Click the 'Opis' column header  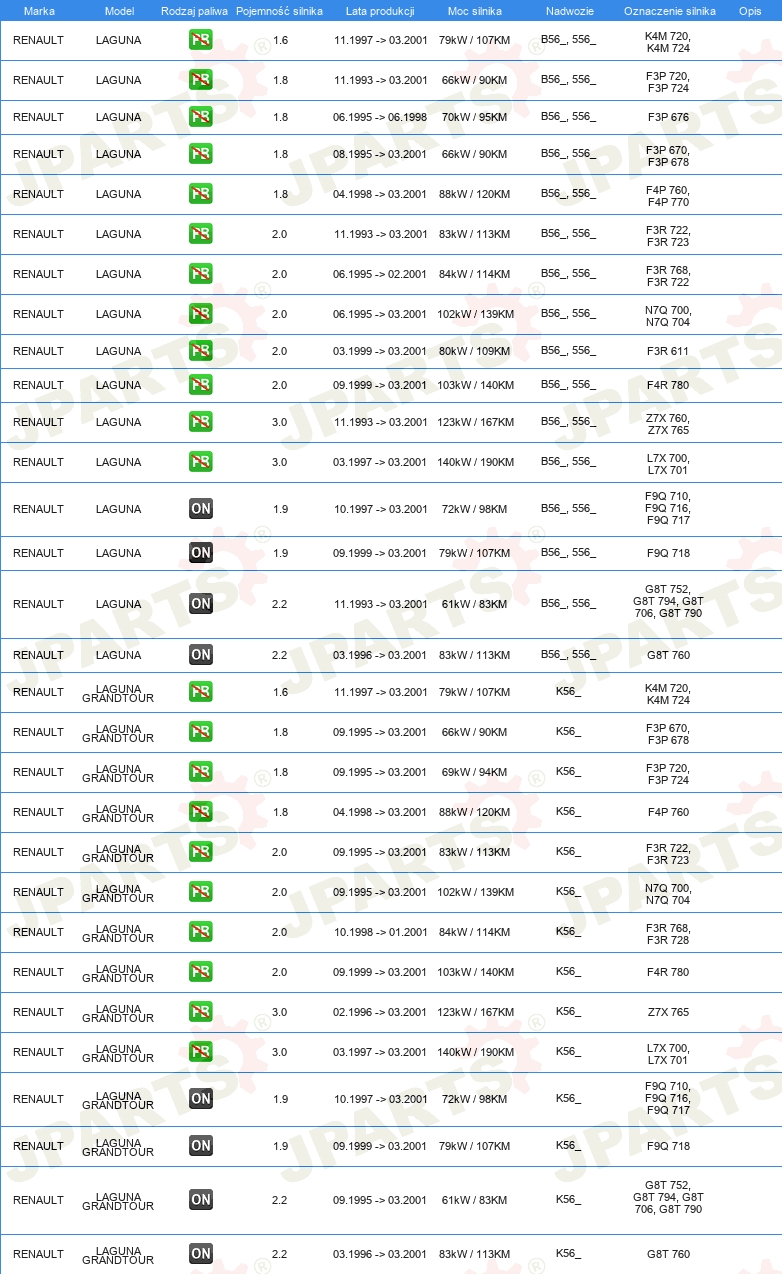[750, 11]
